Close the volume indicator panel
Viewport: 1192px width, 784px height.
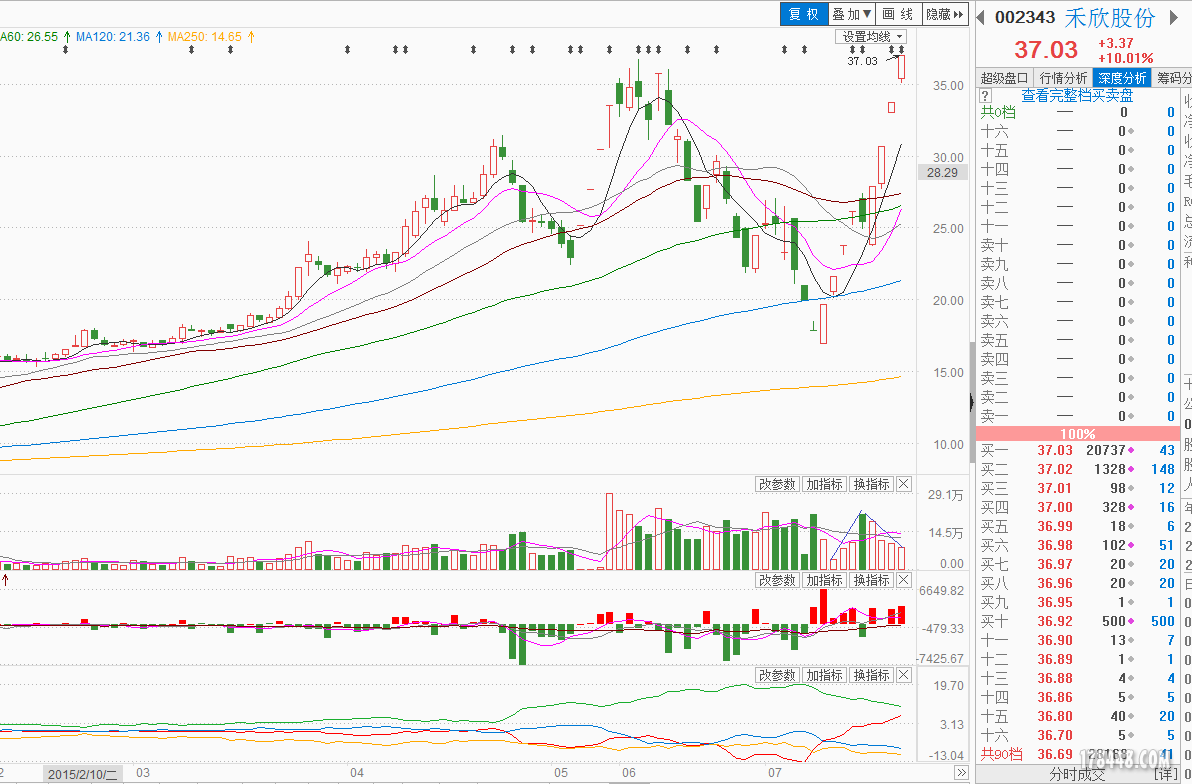(903, 484)
